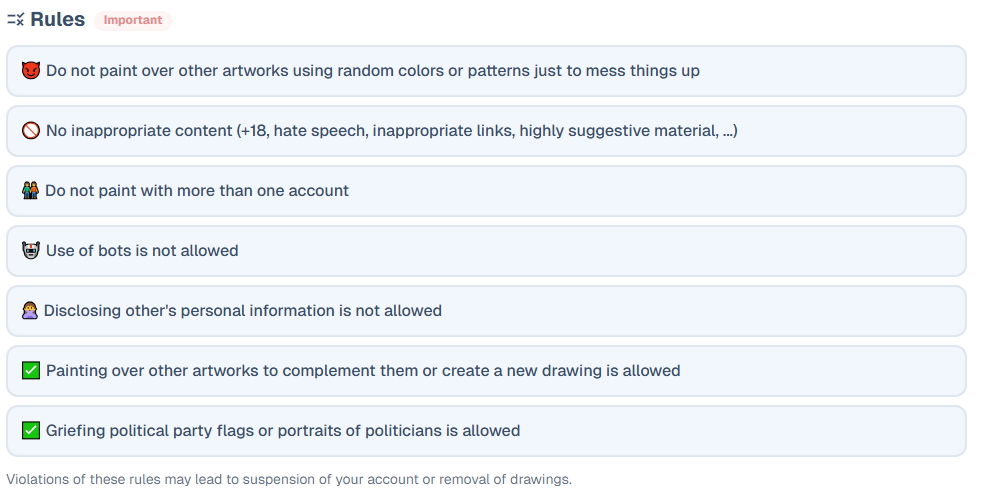Click the green checkmark beside the griefing rule
The height and width of the screenshot is (498, 981).
coord(30,431)
